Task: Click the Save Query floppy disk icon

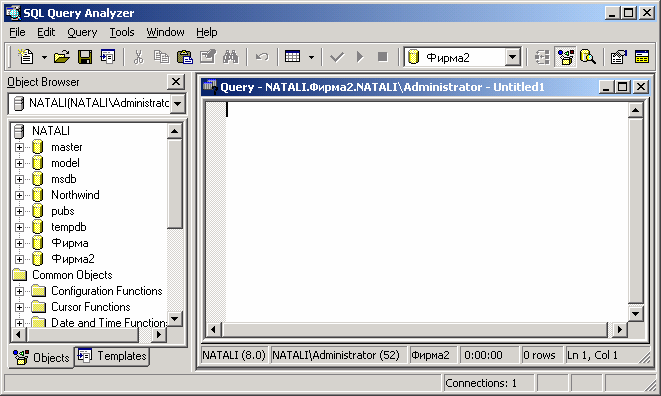Action: click(85, 57)
